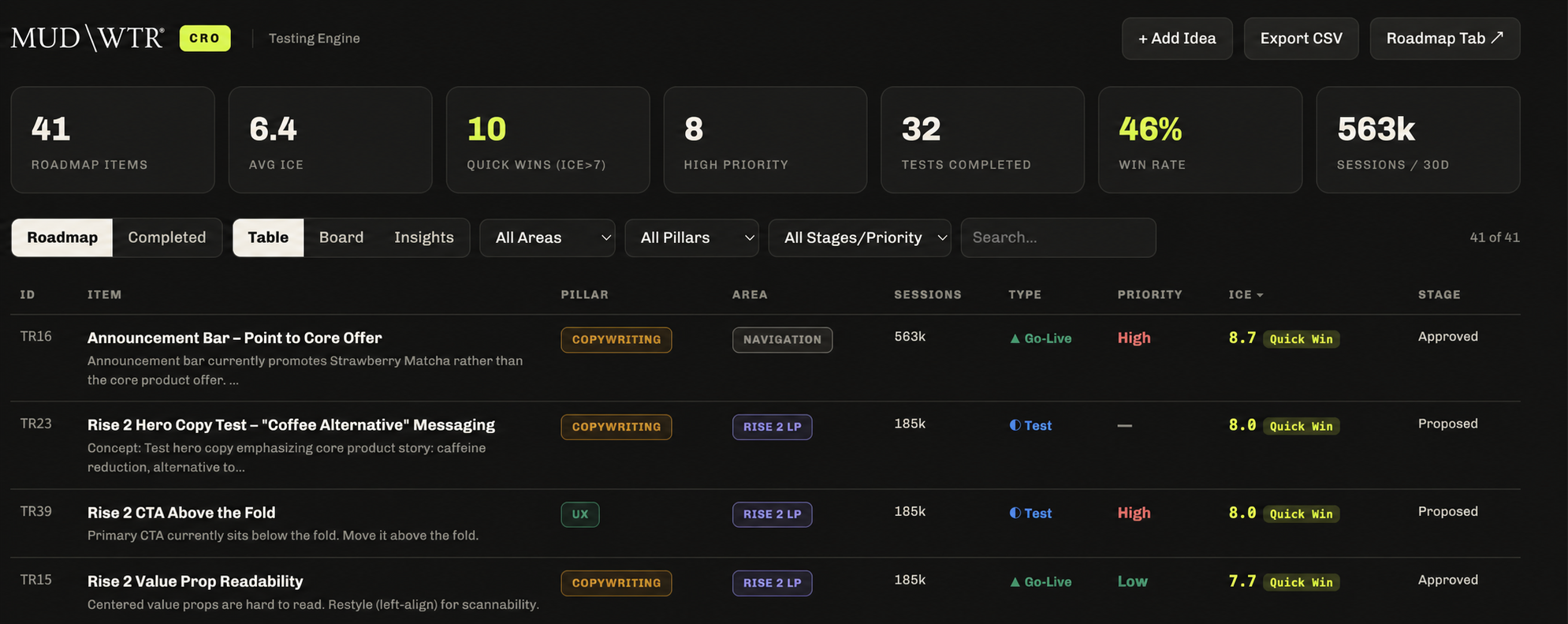The width and height of the screenshot is (1568, 624).
Task: Click the TR39 row ID
Action: click(35, 511)
